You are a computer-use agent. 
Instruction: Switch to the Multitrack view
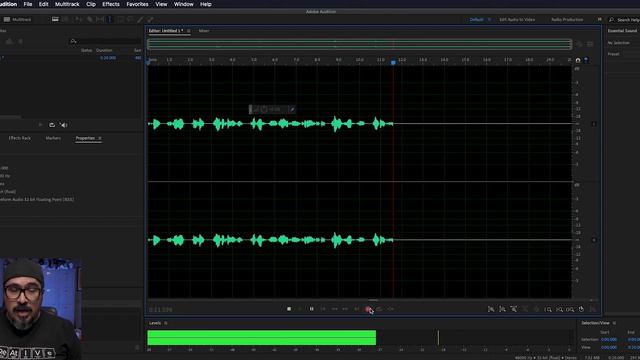(17, 19)
